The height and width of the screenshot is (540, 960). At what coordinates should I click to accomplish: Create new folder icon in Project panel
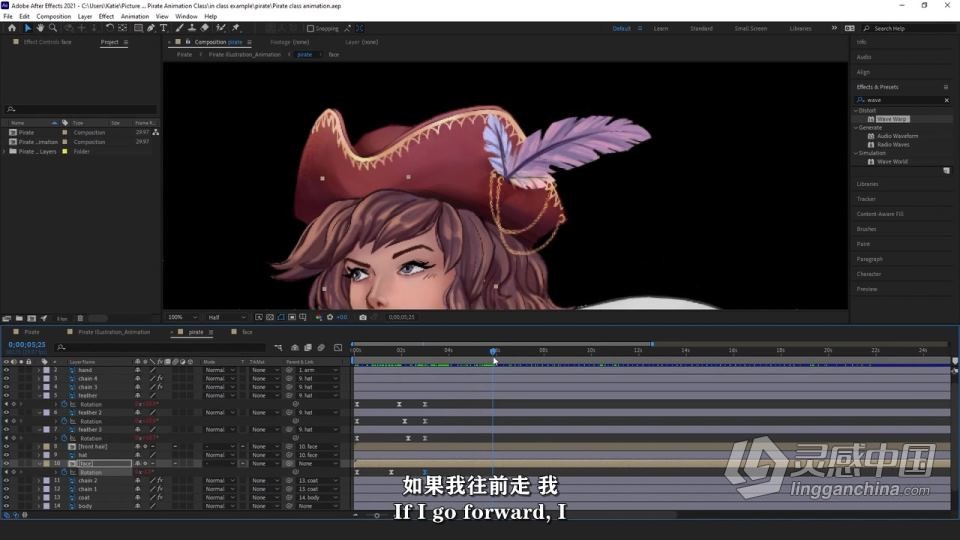pos(19,318)
